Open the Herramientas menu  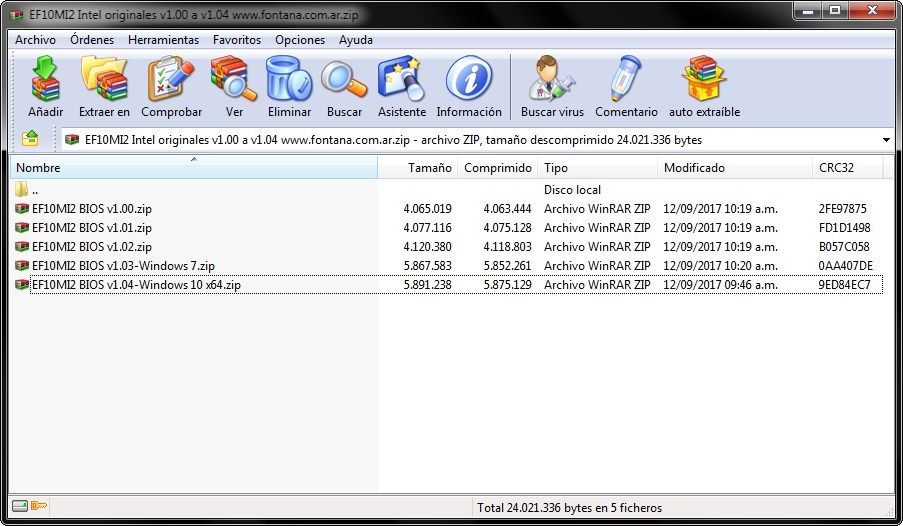tap(164, 40)
